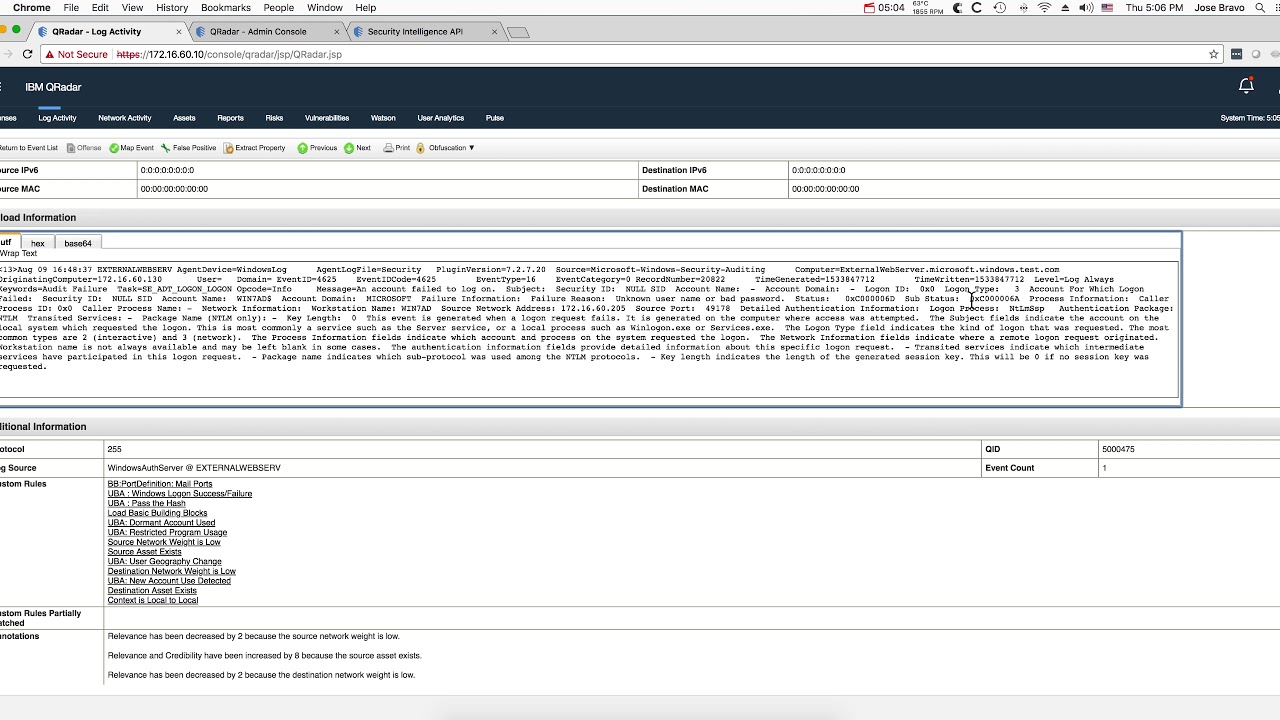
Task: Click the Obfuscation lock icon
Action: click(421, 148)
